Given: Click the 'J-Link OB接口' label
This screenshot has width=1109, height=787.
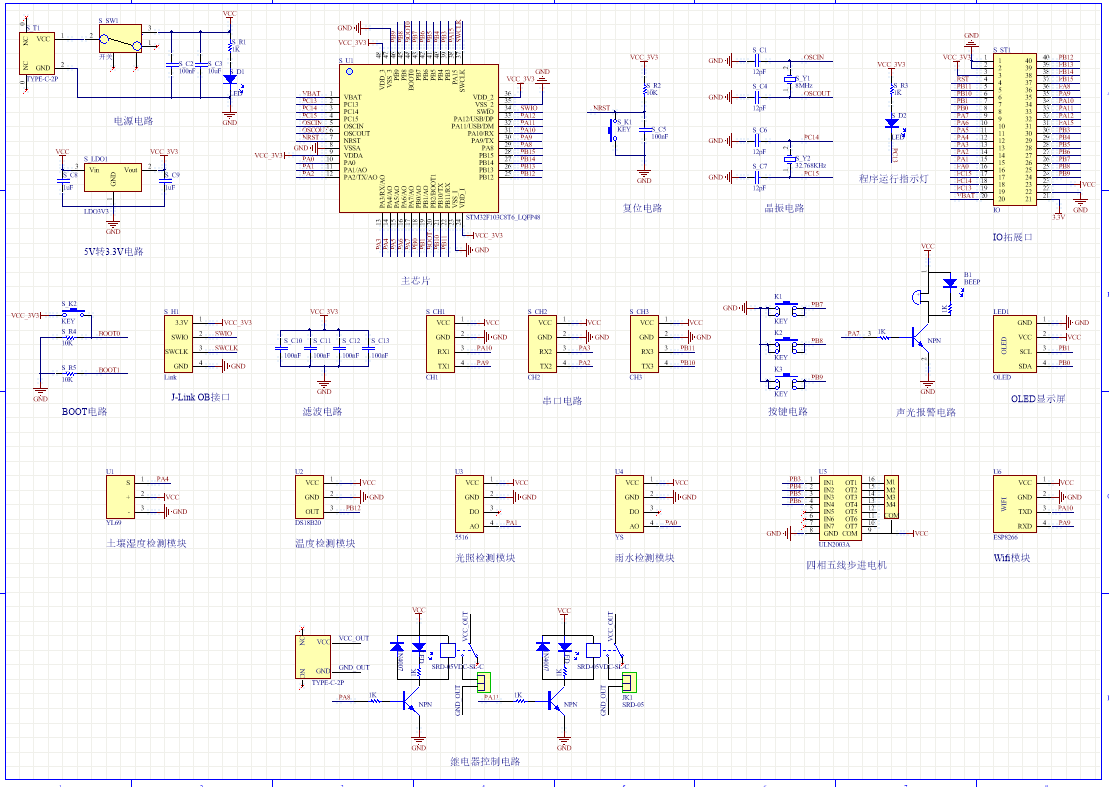Looking at the screenshot, I should click(x=201, y=397).
